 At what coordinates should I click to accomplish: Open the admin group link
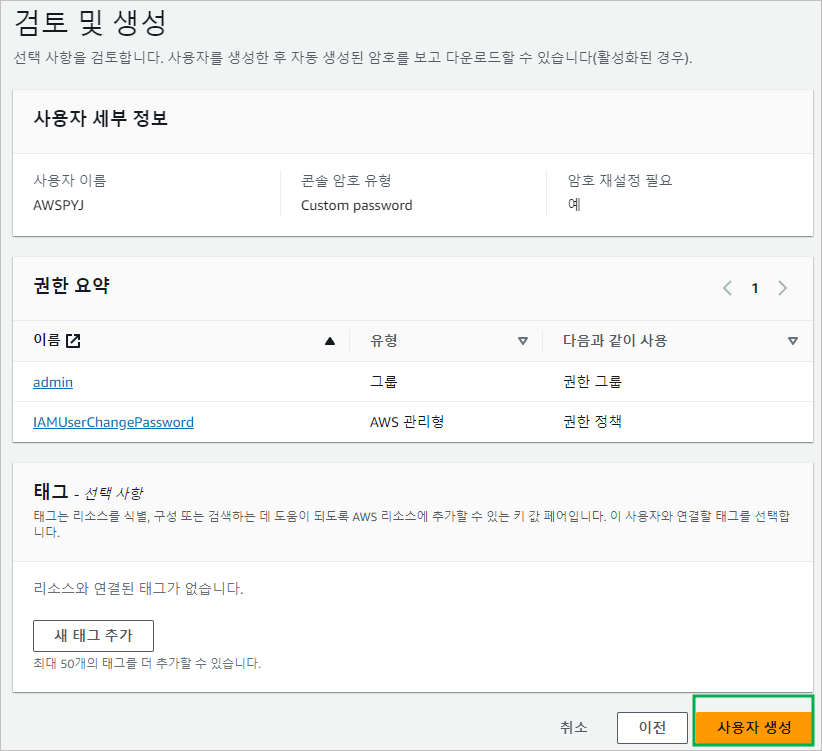(x=53, y=382)
